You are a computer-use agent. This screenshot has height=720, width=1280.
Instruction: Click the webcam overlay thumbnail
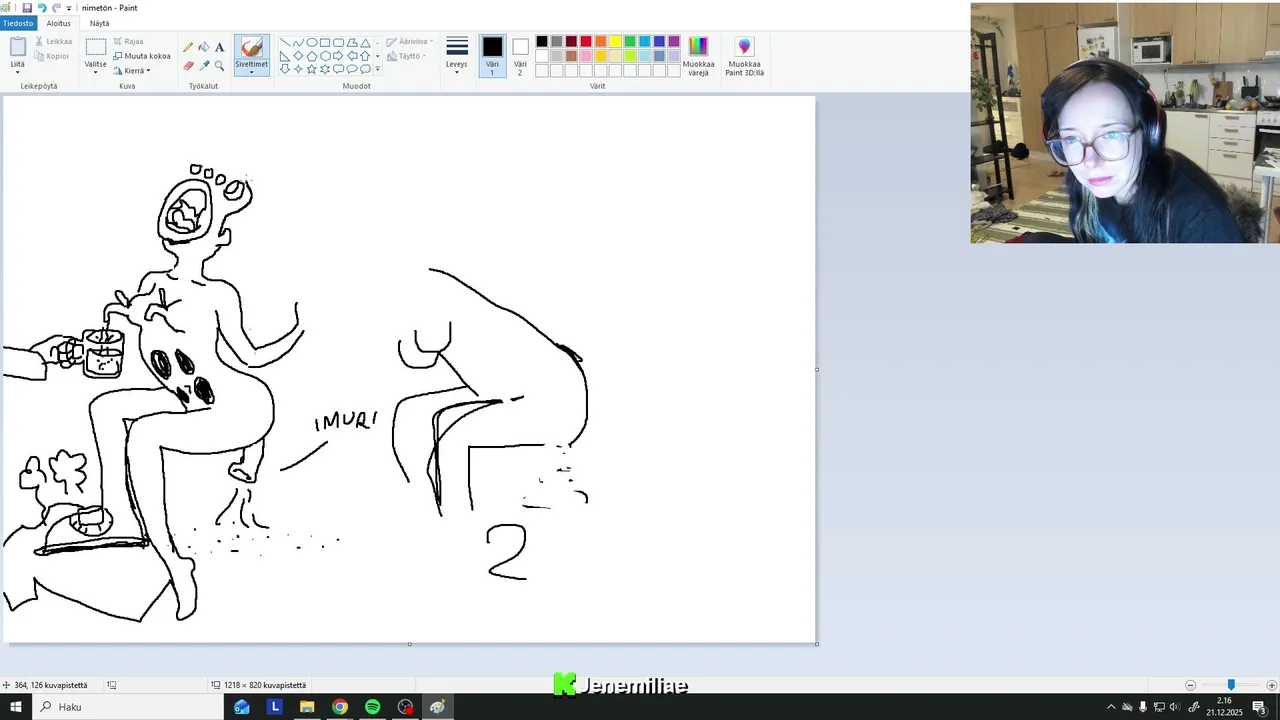click(x=1125, y=123)
